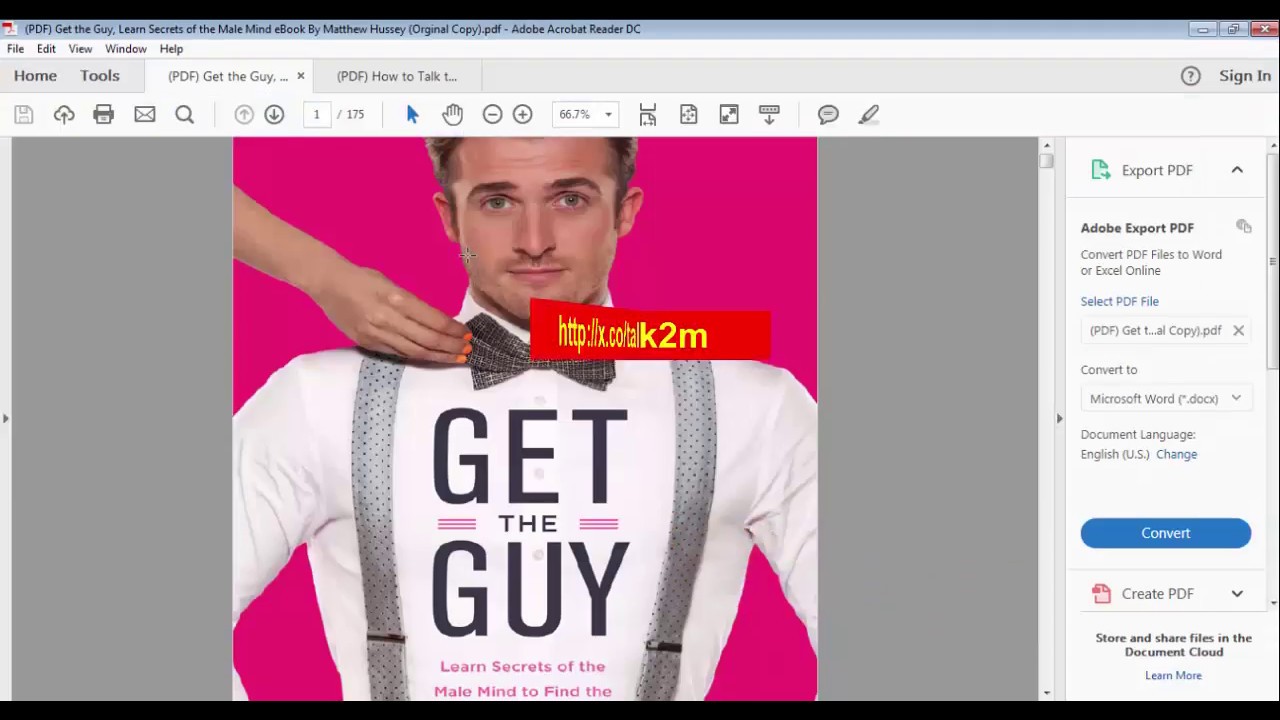Click the fit to one full page icon

[x=689, y=115]
